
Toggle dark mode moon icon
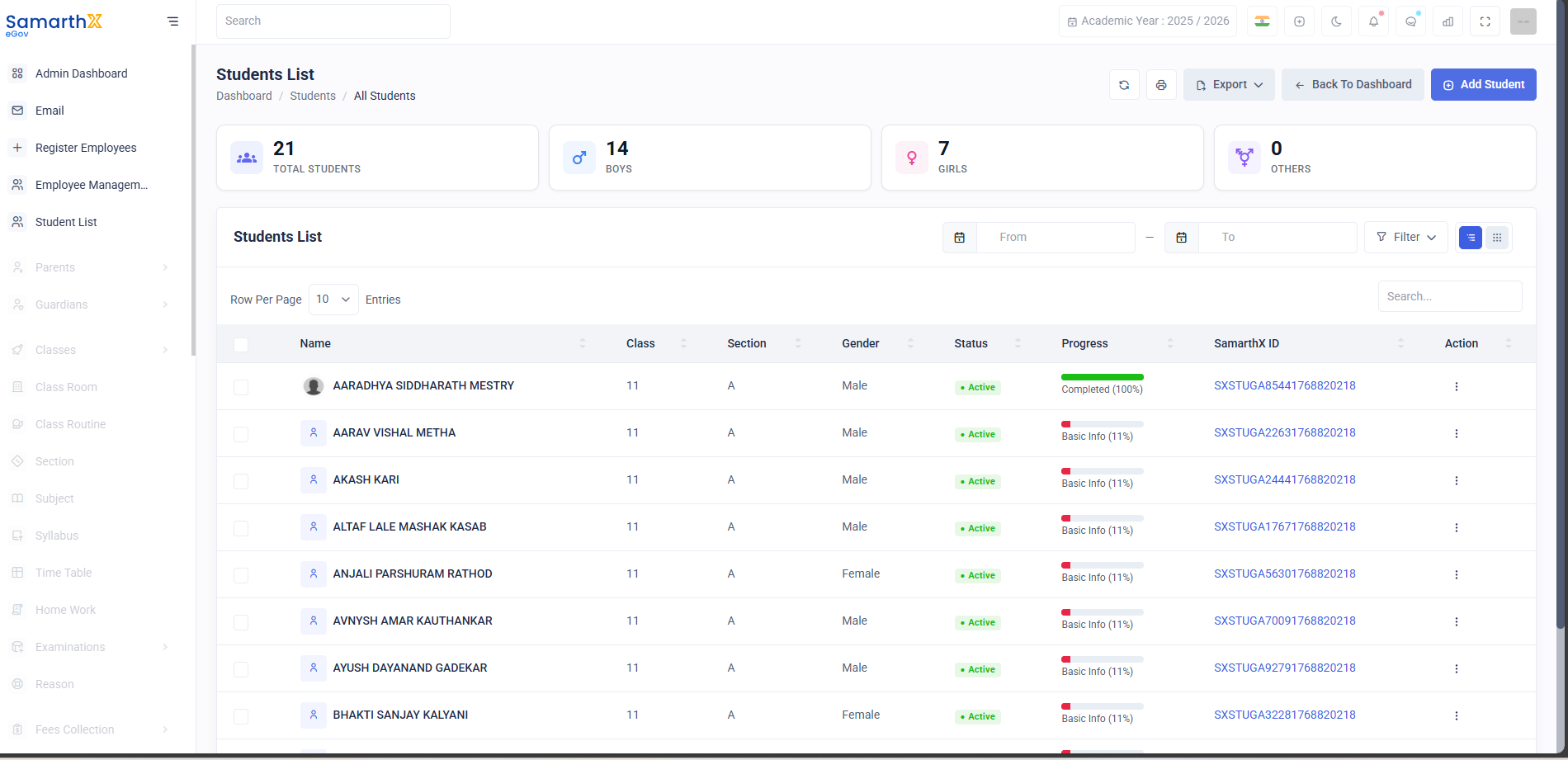click(x=1336, y=21)
